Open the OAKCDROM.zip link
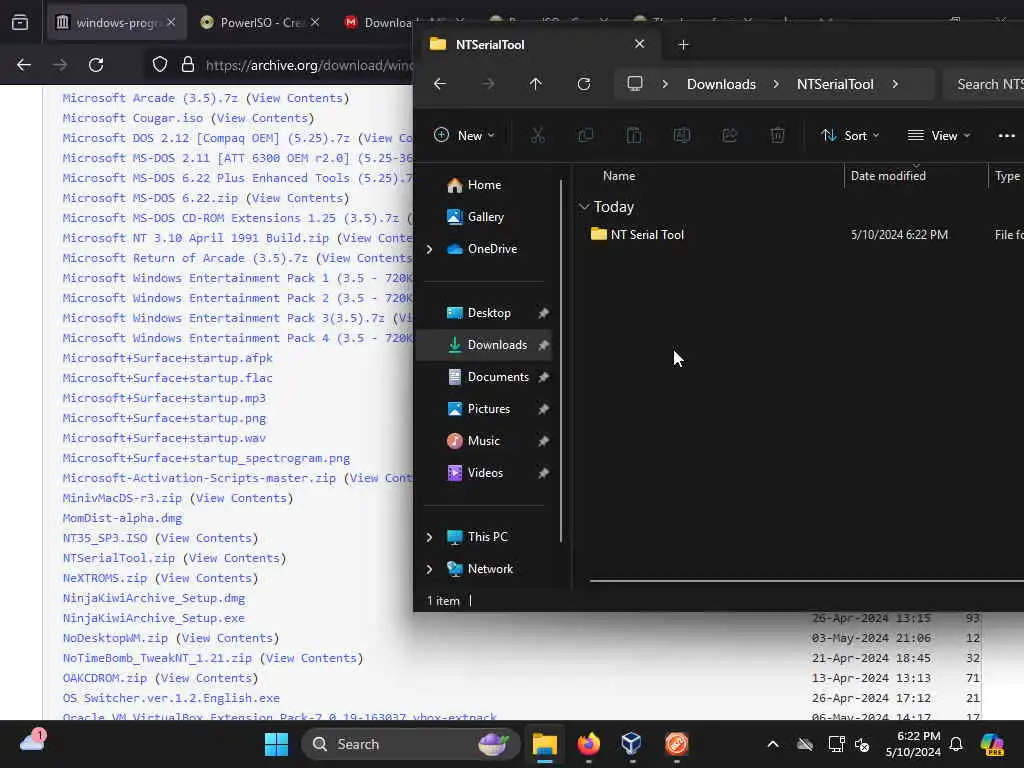This screenshot has width=1024, height=768. pos(104,678)
